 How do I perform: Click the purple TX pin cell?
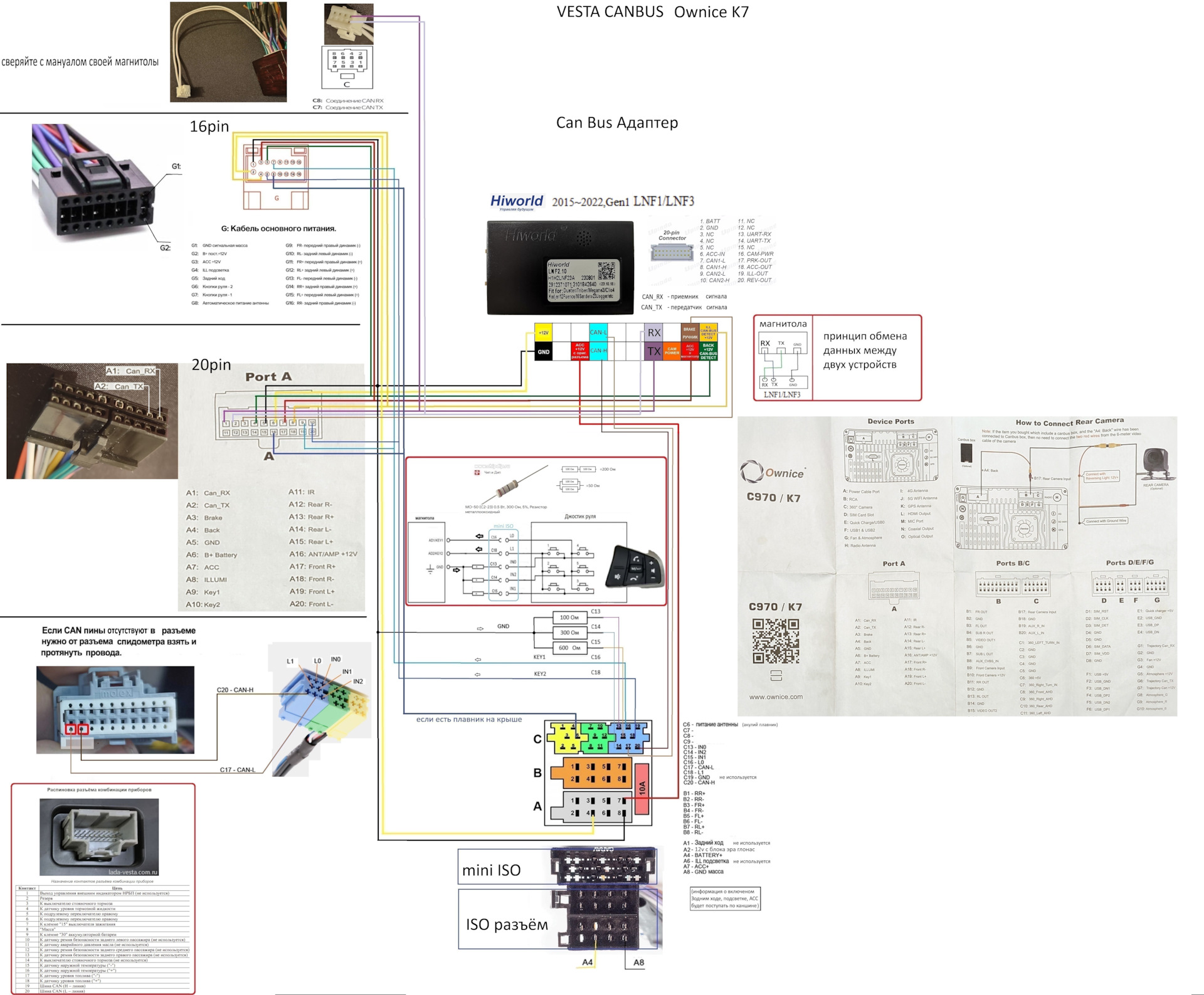(x=653, y=351)
